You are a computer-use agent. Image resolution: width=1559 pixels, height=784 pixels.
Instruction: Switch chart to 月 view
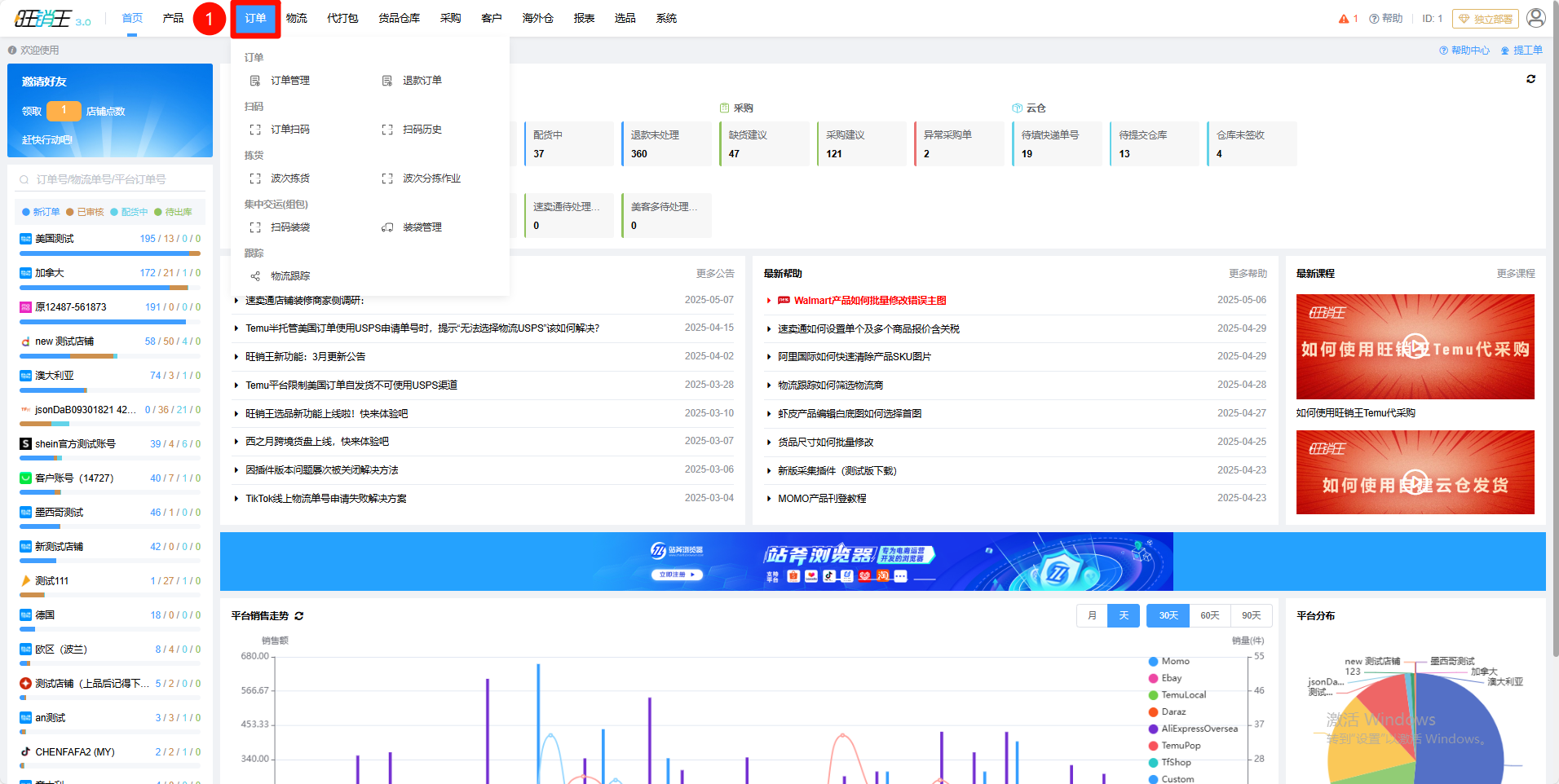pyautogui.click(x=1092, y=615)
